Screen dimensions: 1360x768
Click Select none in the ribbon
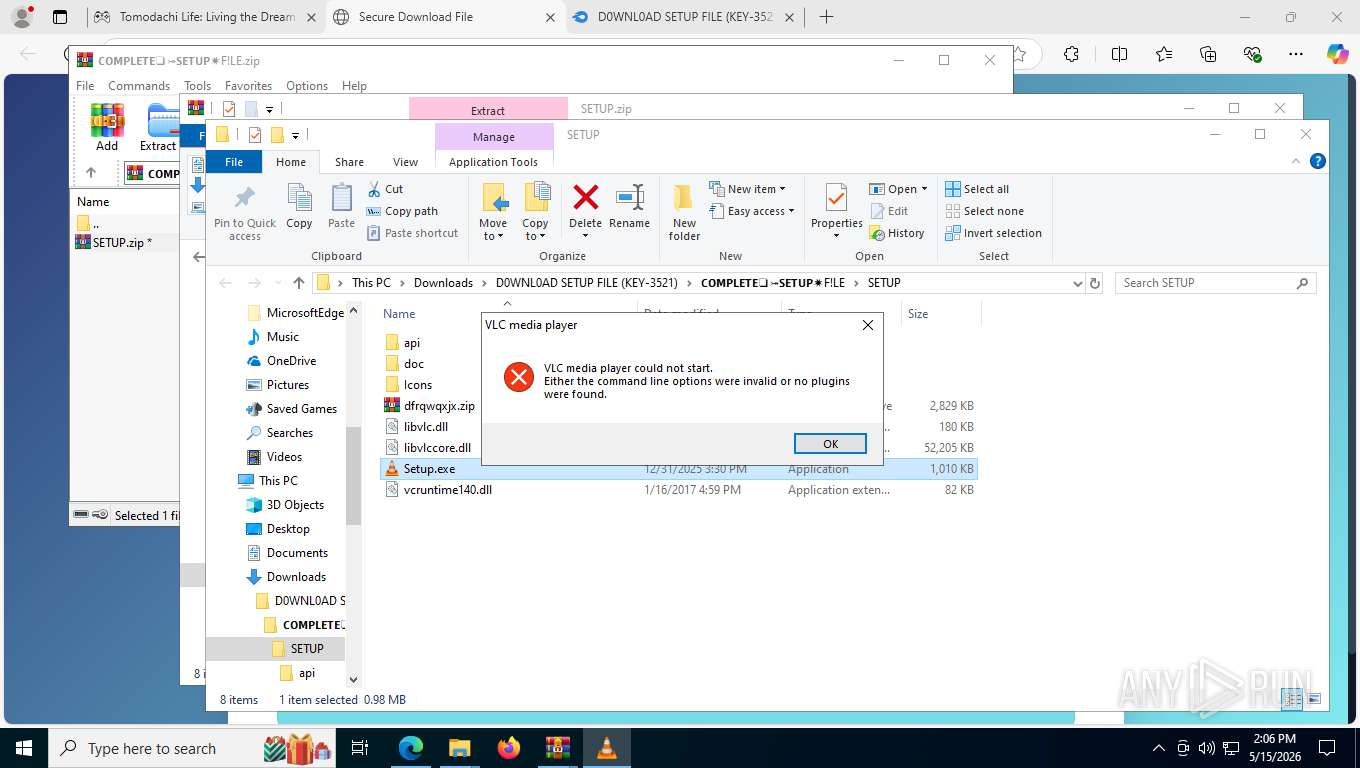tap(985, 211)
